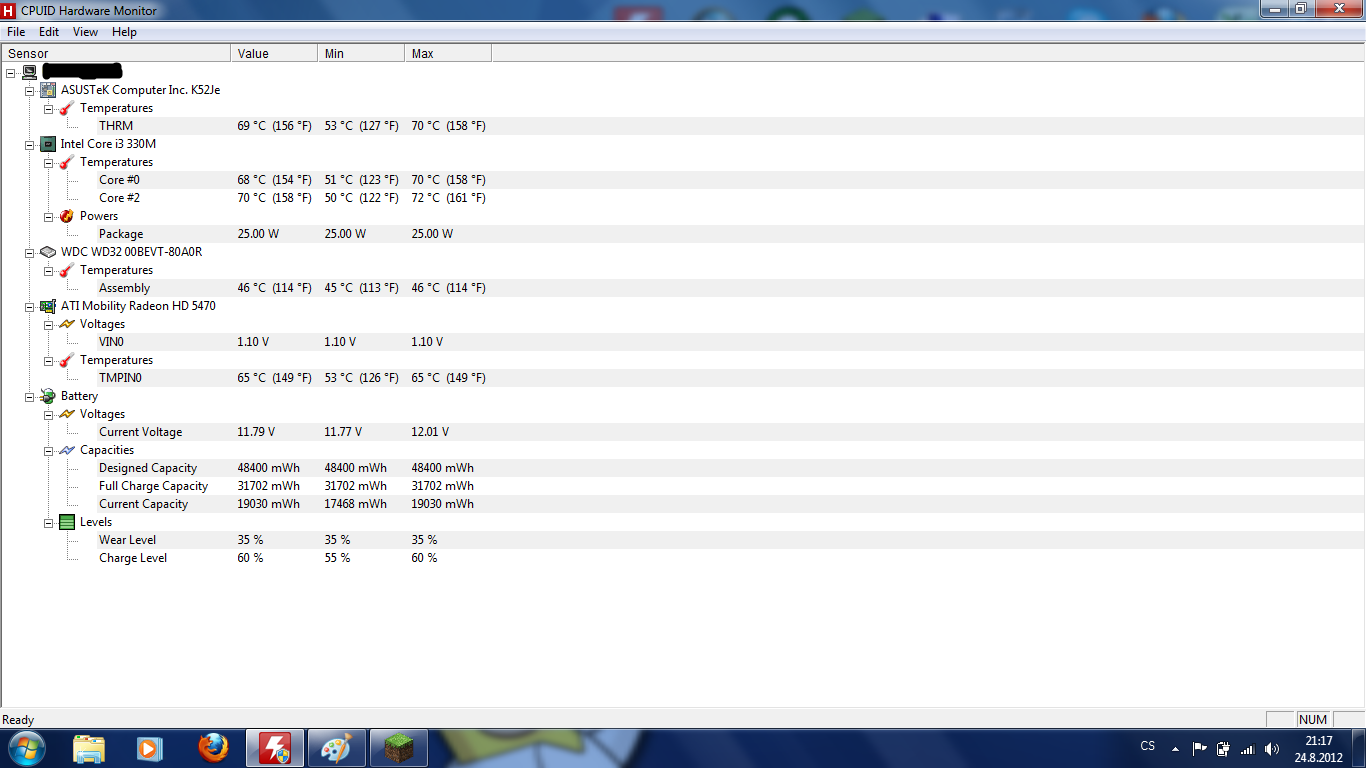The image size is (1366, 768).
Task: Click the Intel Core i3 330M processor icon
Action: coord(48,144)
